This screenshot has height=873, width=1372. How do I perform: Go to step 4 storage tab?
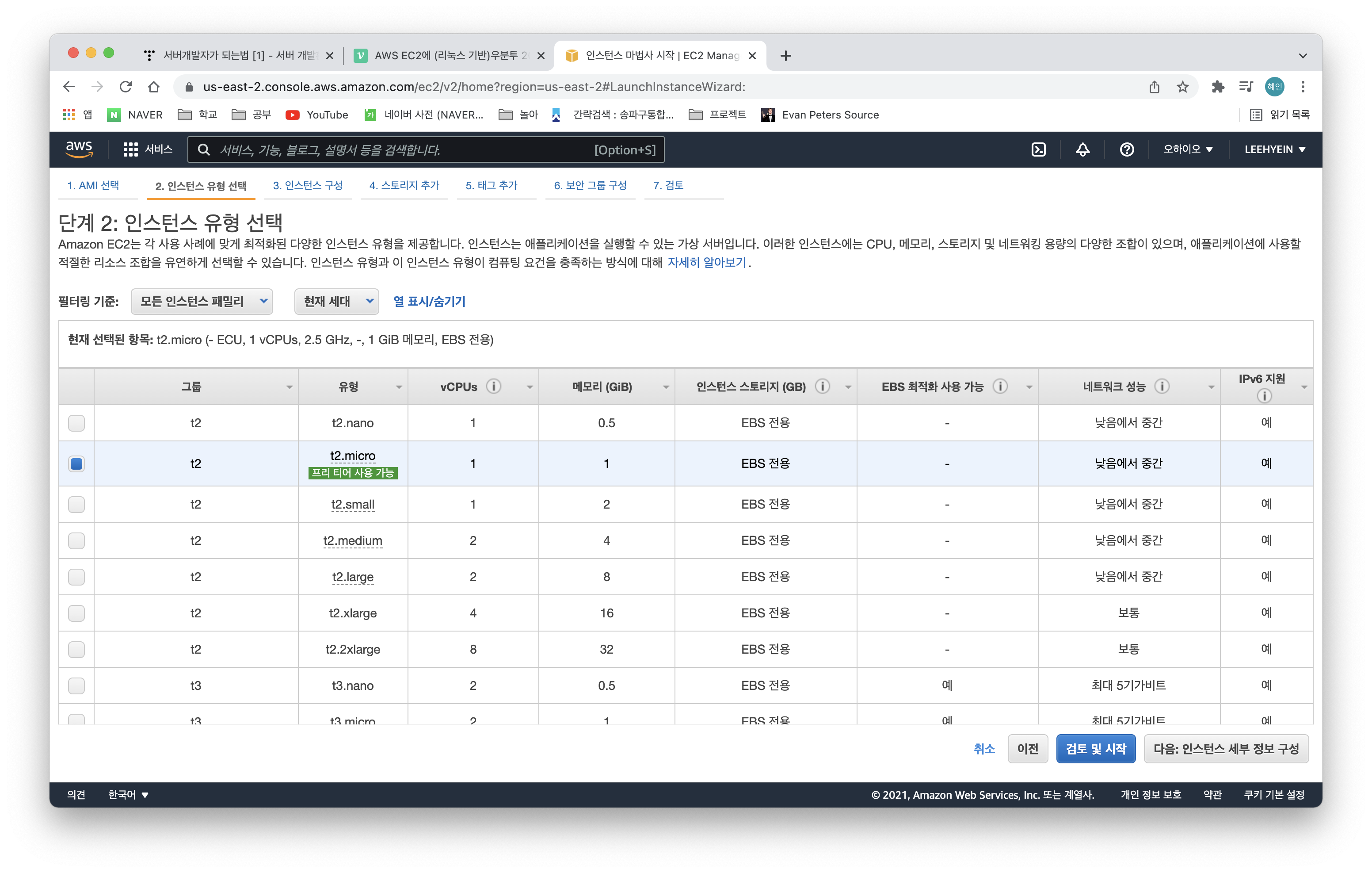pyautogui.click(x=404, y=185)
